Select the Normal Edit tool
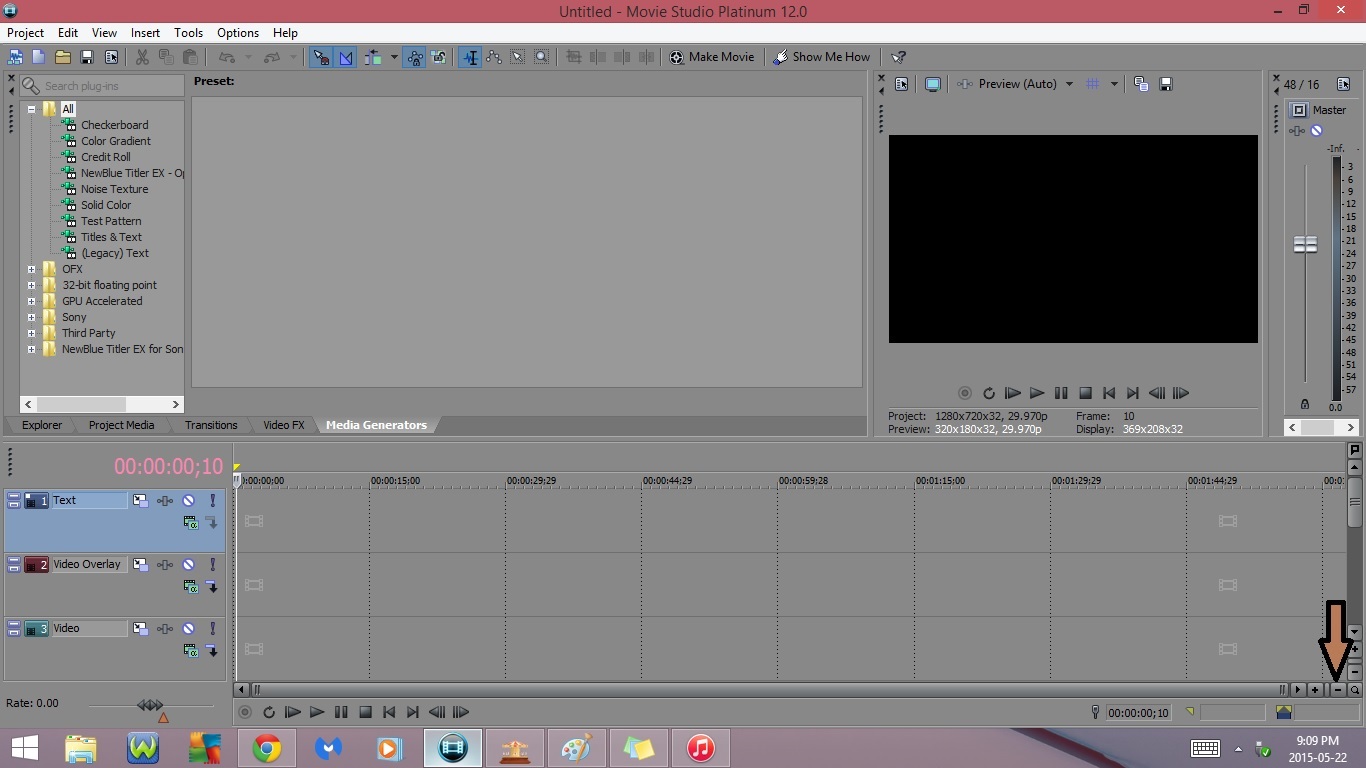Image resolution: width=1366 pixels, height=768 pixels. [x=470, y=57]
